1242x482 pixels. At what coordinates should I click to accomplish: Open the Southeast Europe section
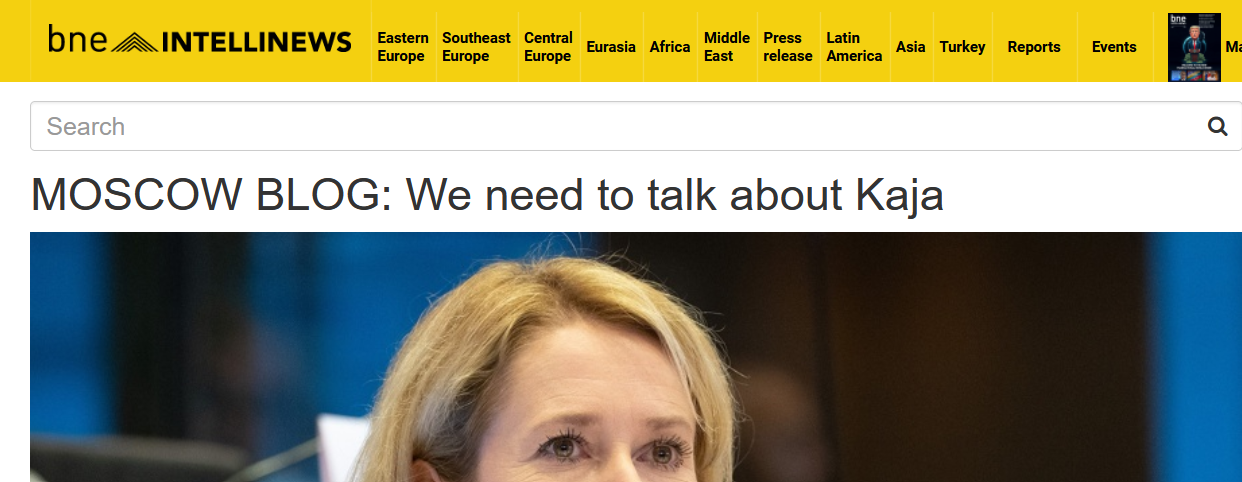pyautogui.click(x=476, y=47)
